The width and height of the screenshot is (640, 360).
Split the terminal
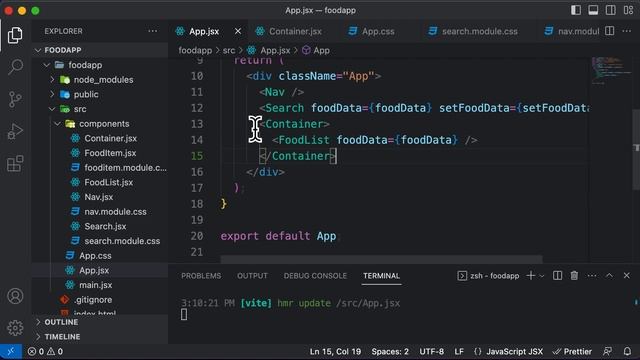557,276
